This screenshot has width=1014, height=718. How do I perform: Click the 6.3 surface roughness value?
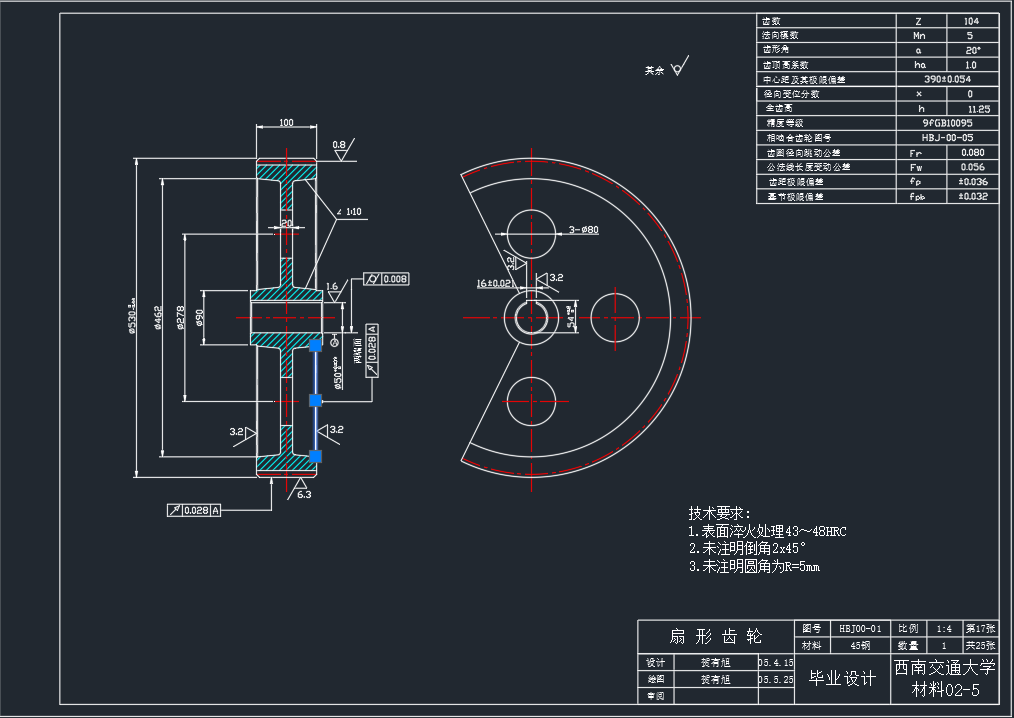tap(304, 494)
